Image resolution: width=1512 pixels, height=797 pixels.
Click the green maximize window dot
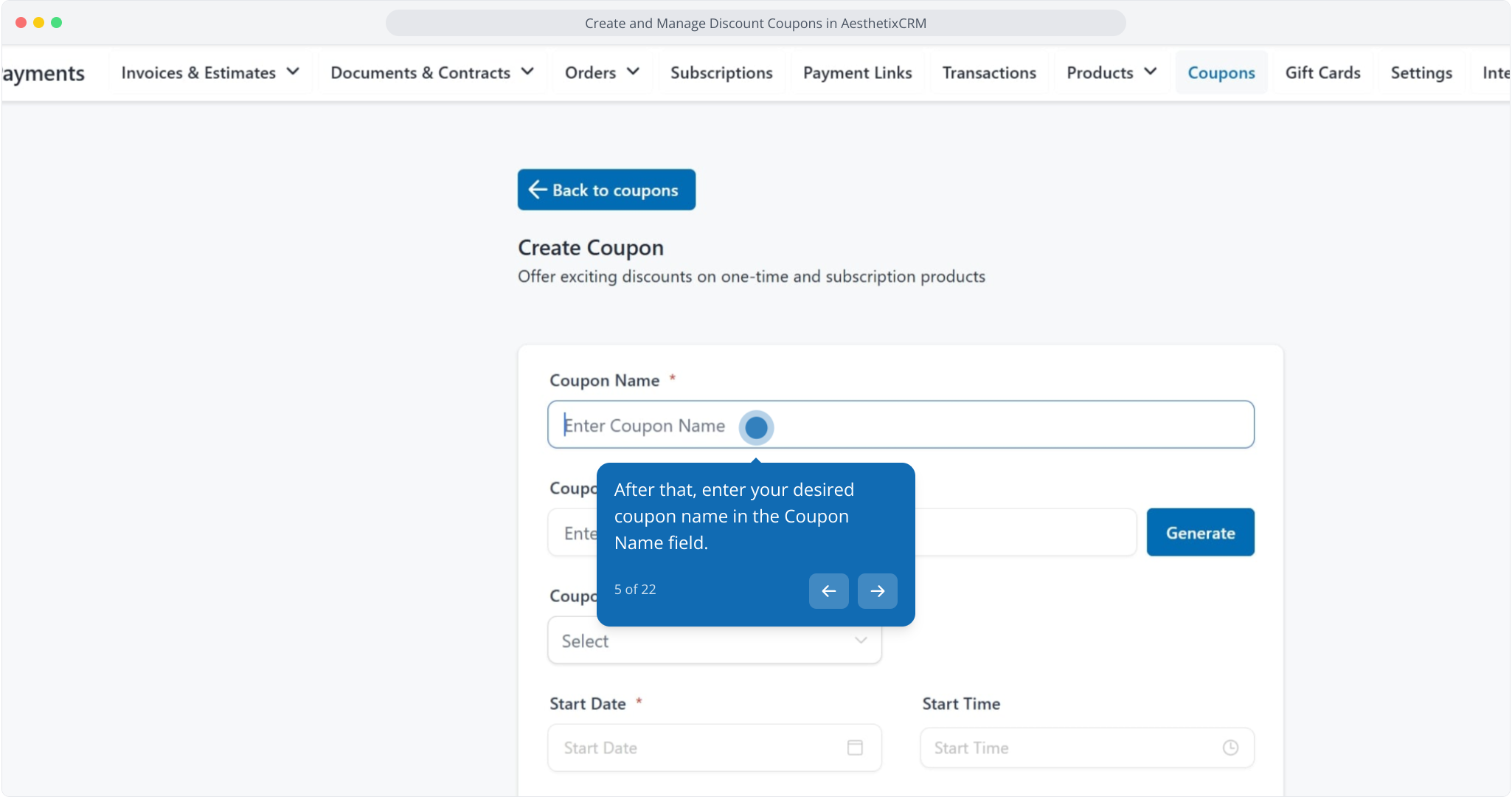point(57,23)
